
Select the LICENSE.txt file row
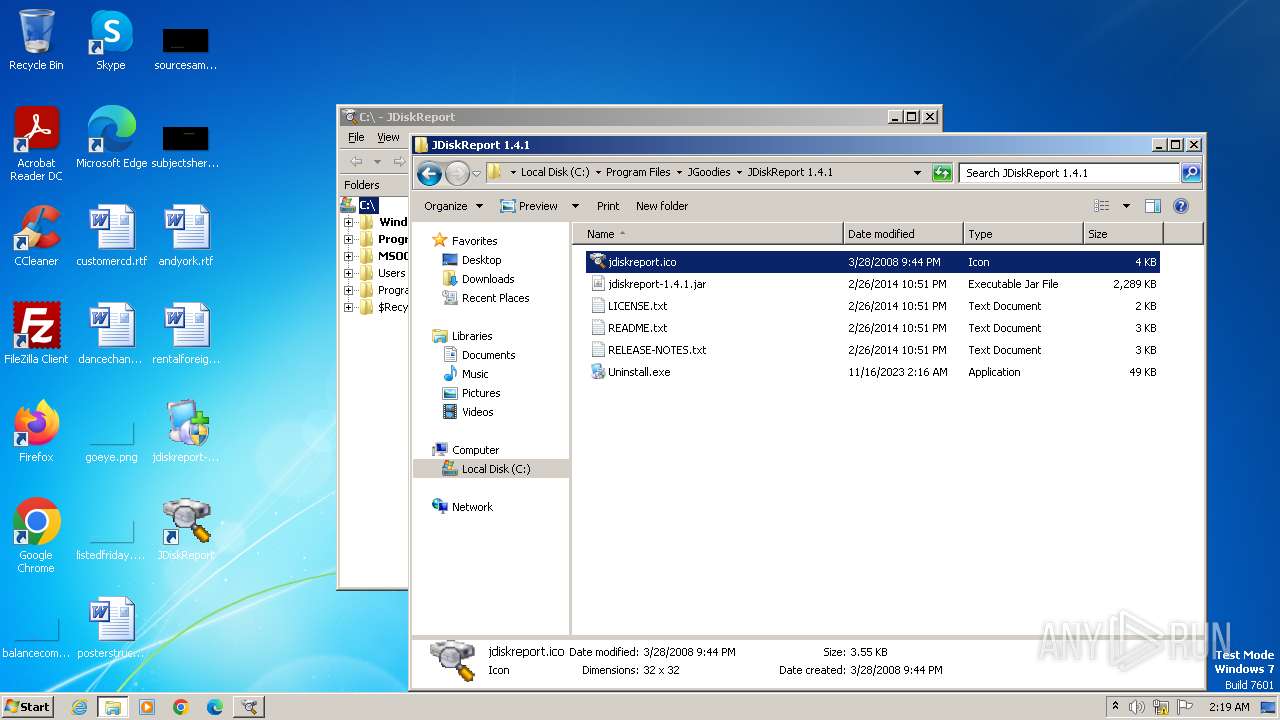click(x=873, y=306)
